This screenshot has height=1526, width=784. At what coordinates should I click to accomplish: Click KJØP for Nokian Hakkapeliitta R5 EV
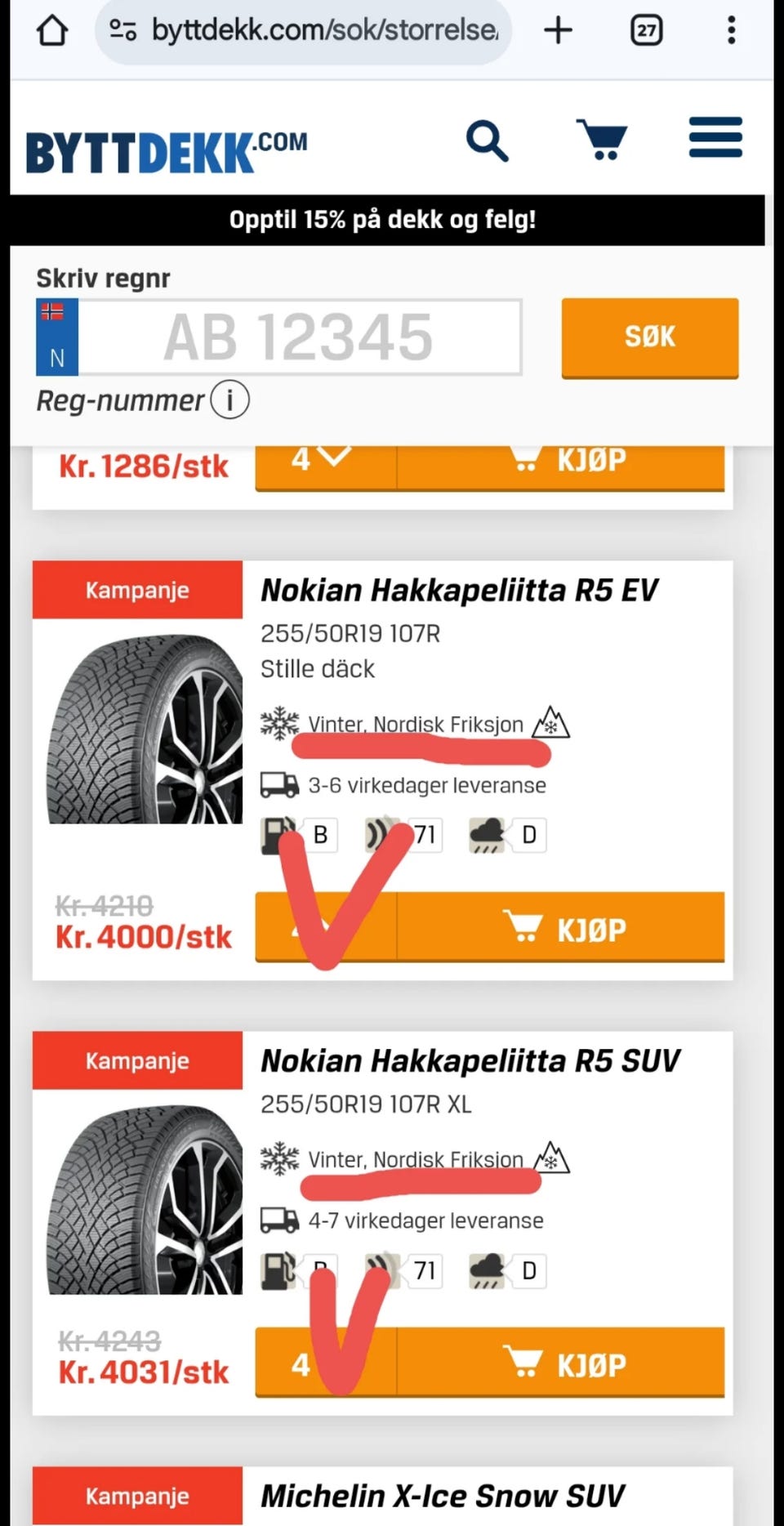[561, 926]
